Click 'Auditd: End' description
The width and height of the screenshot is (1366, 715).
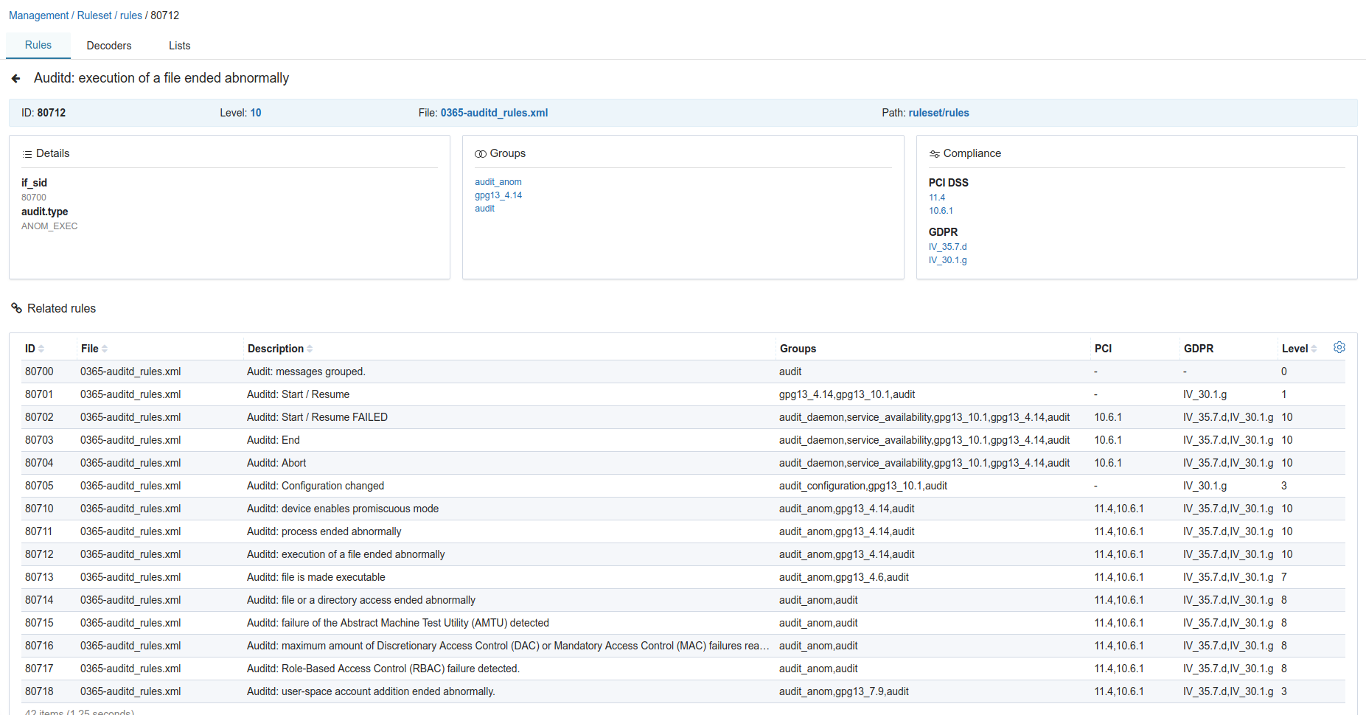[x=273, y=440]
